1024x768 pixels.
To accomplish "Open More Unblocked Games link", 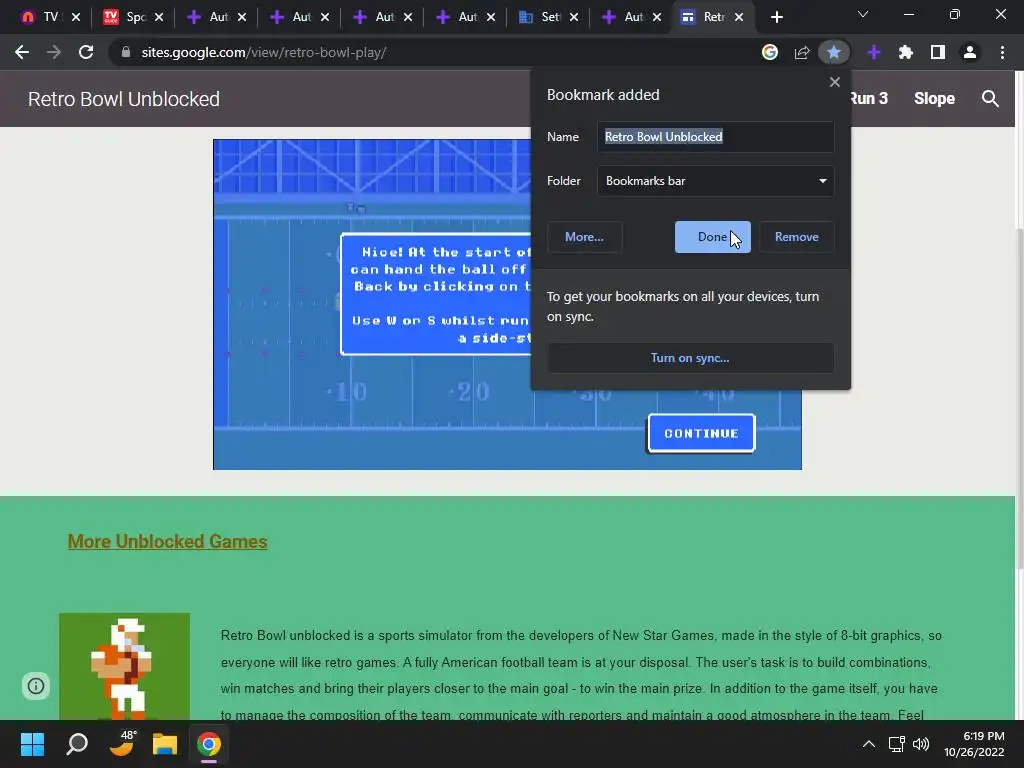I will (167, 541).
